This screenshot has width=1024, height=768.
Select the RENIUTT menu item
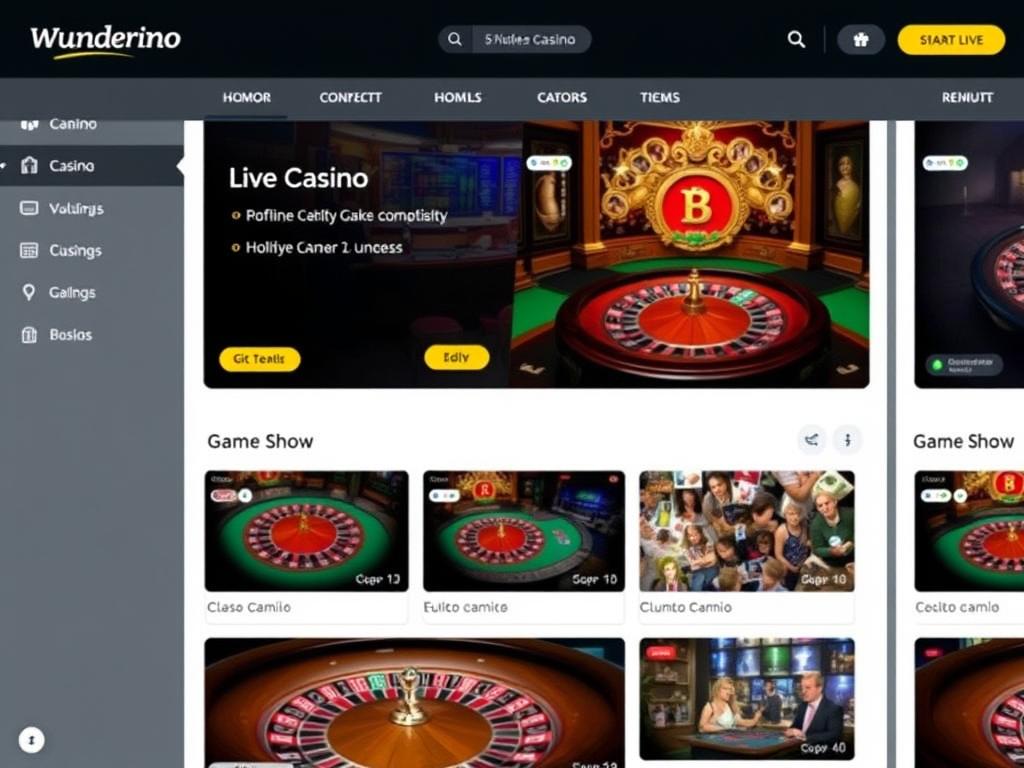(x=967, y=97)
